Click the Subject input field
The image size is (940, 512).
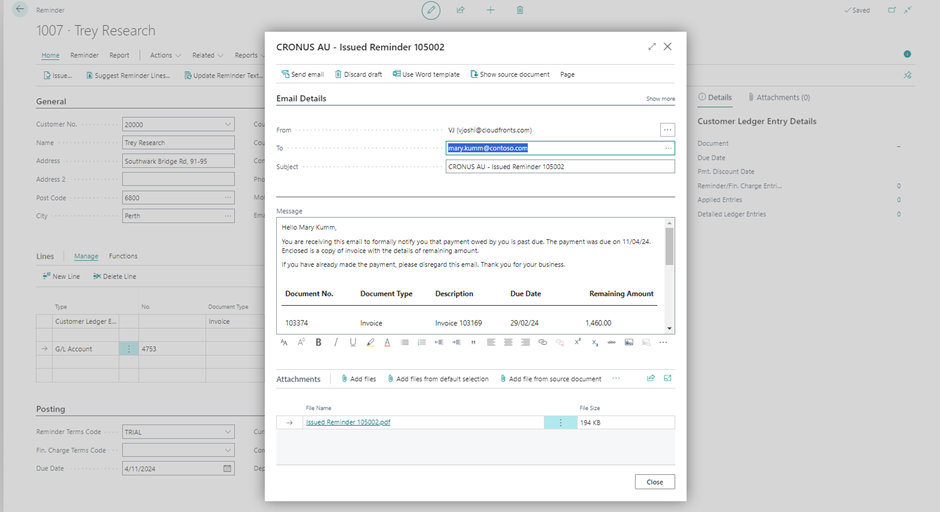click(560, 167)
